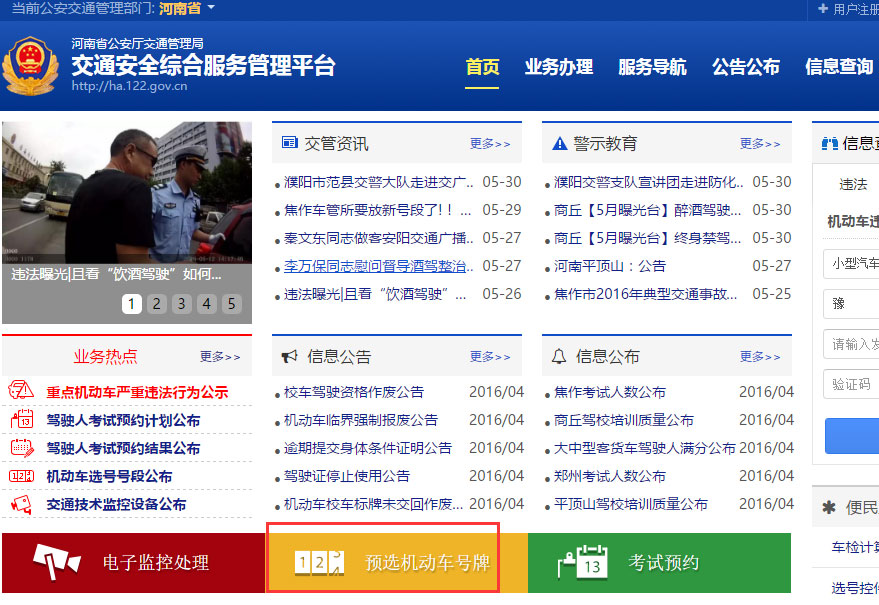Switch carousel to slide 3
The width and height of the screenshot is (879, 605).
(x=181, y=304)
